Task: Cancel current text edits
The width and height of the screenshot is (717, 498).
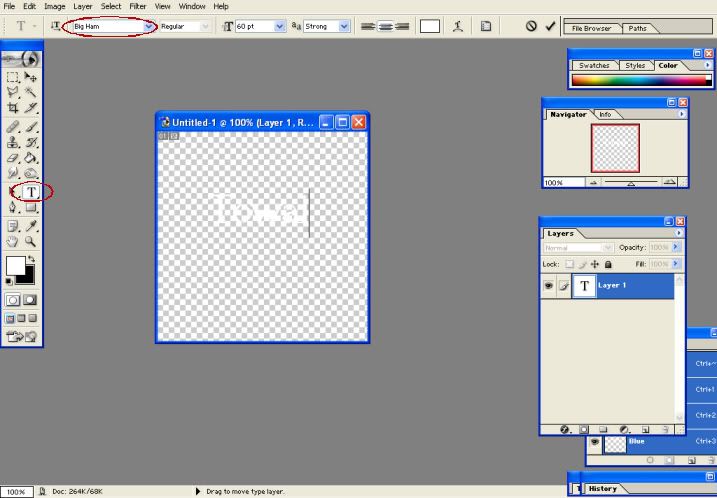Action: 531,26
